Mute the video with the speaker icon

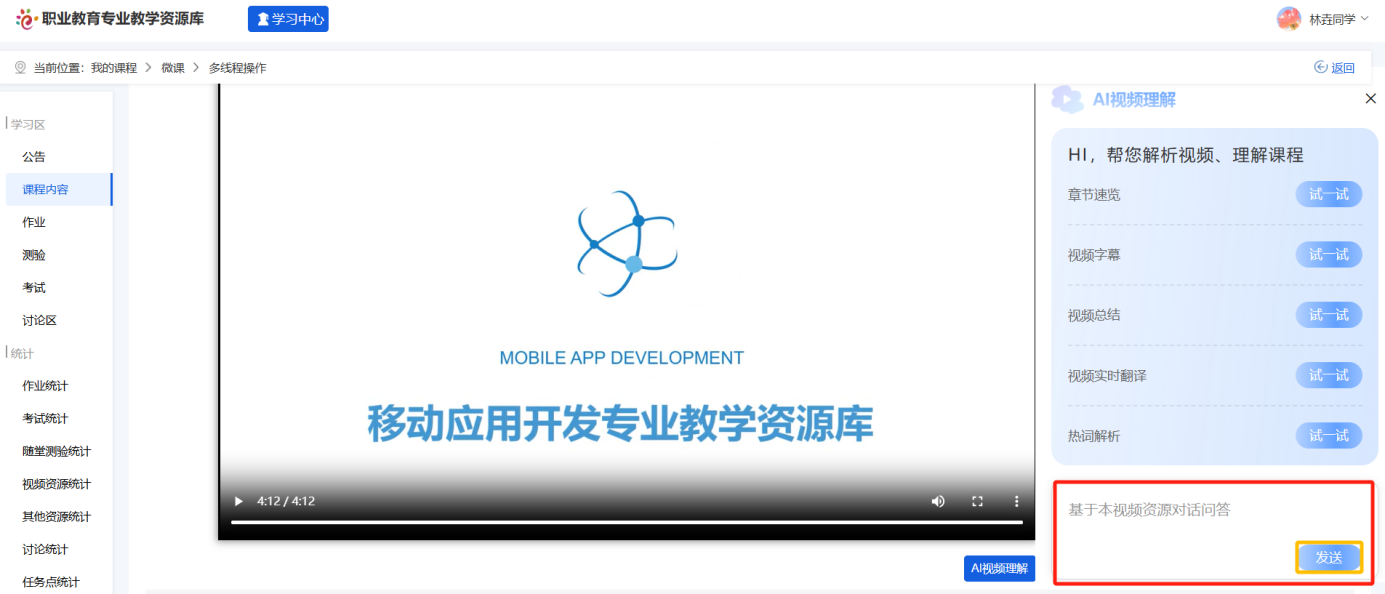[938, 501]
